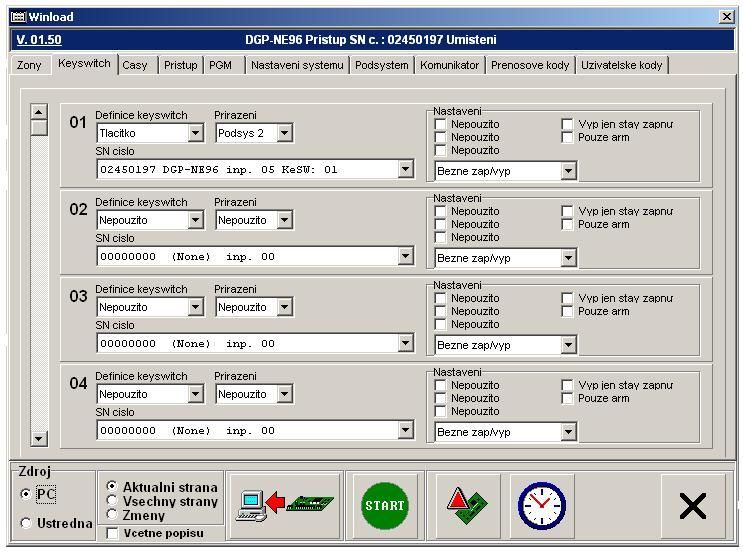Choose the Vsechny strany option
The image size is (743, 552).
point(112,501)
